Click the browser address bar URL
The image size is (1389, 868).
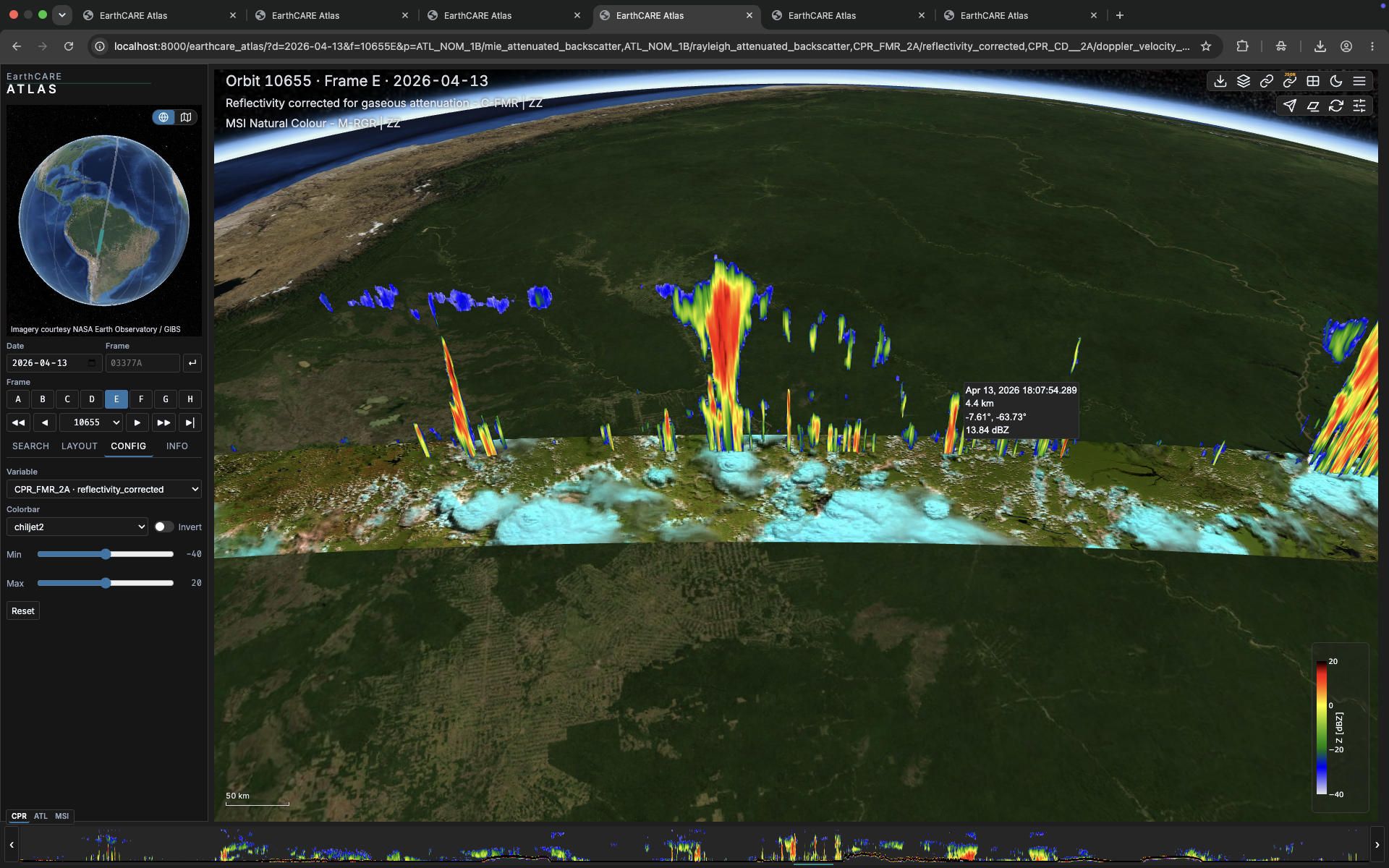(x=651, y=46)
